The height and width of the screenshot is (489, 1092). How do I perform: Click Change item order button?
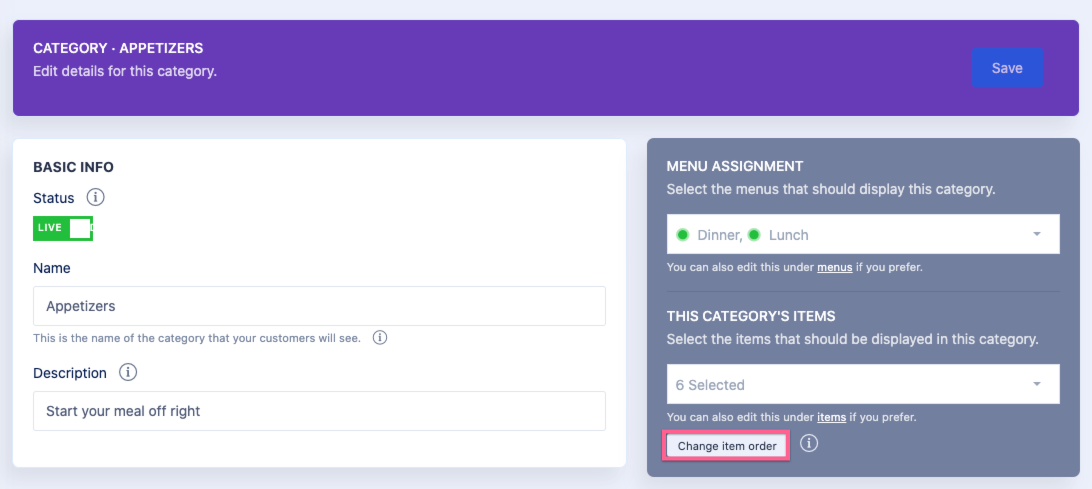[x=727, y=446]
